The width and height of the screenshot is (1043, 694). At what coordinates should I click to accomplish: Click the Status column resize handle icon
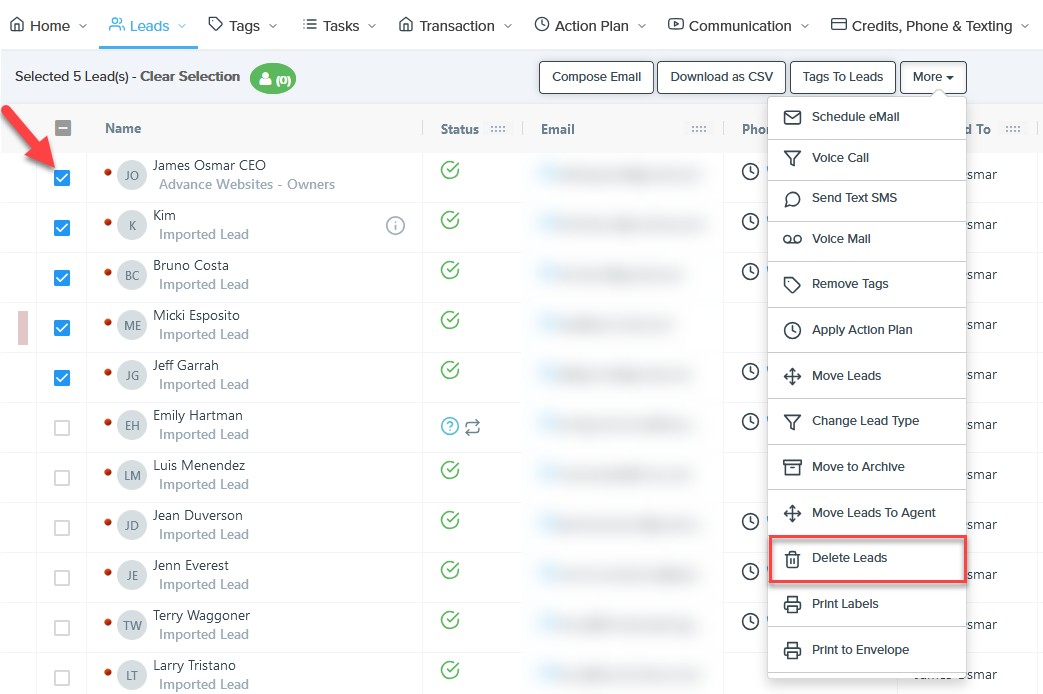(498, 129)
